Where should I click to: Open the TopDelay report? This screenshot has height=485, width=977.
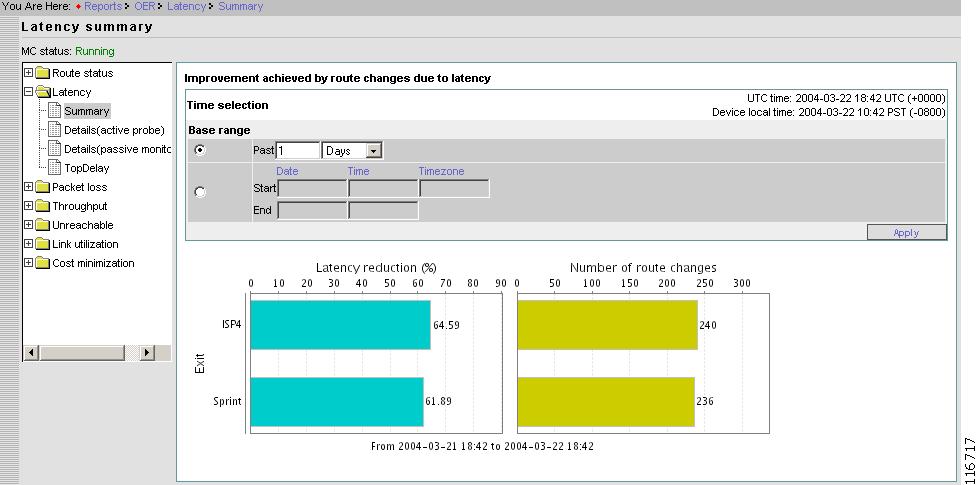(87, 168)
